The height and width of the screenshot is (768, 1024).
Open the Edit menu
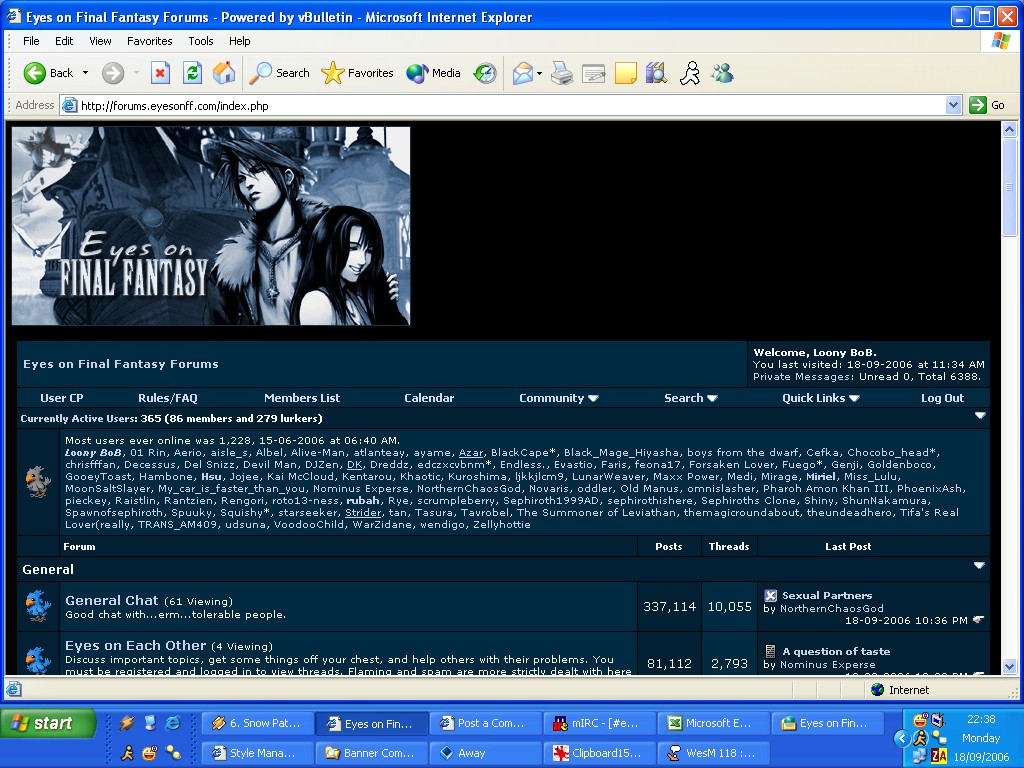[x=64, y=41]
